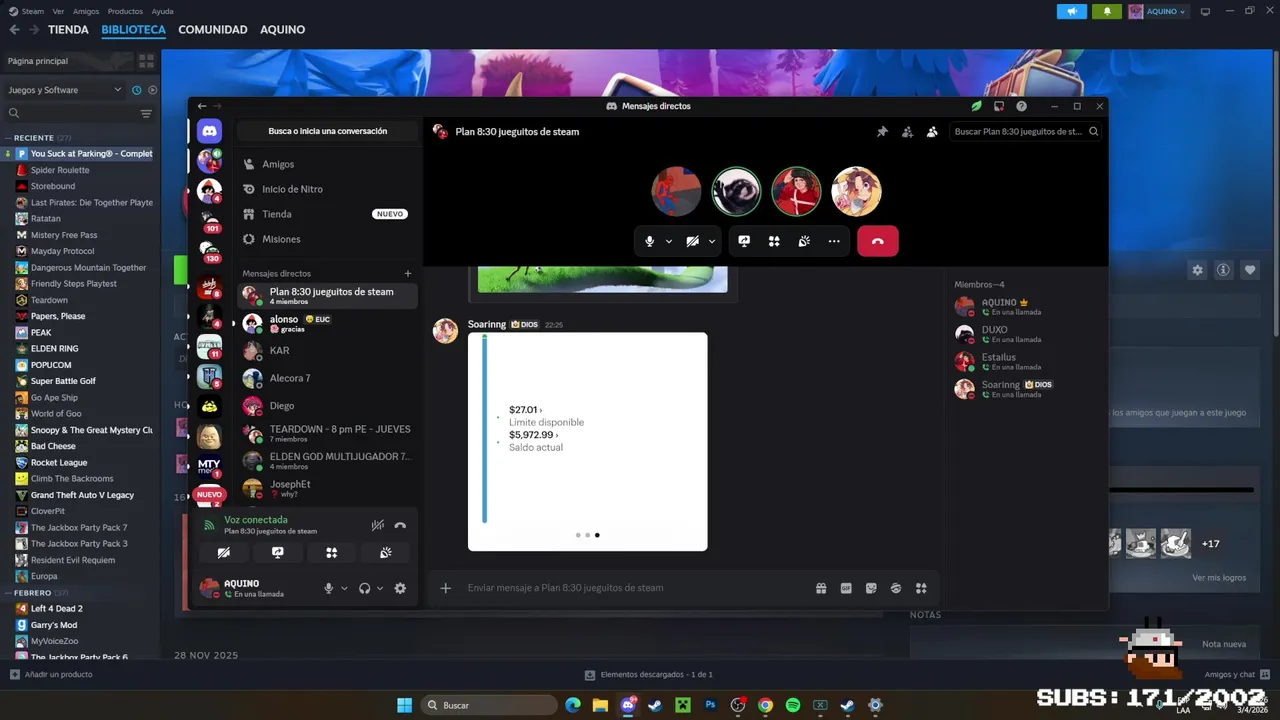Open Discord home direct messages icon

[x=209, y=131]
